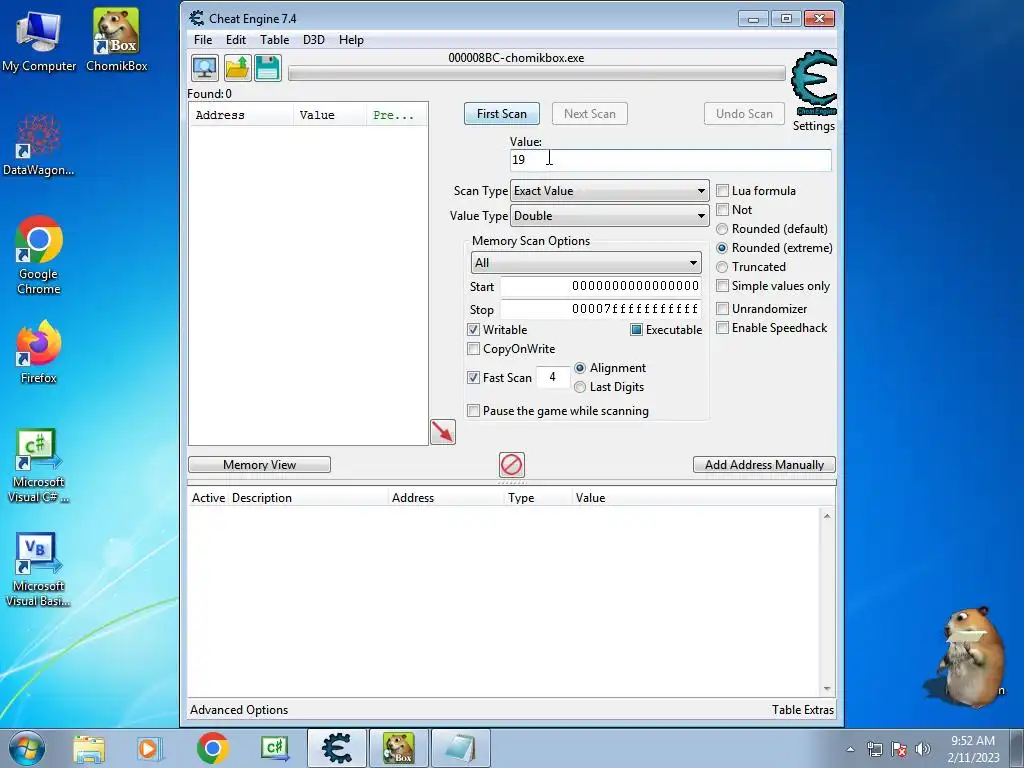Click the red clear list icon
Screen dimensions: 1024x768
511,465
